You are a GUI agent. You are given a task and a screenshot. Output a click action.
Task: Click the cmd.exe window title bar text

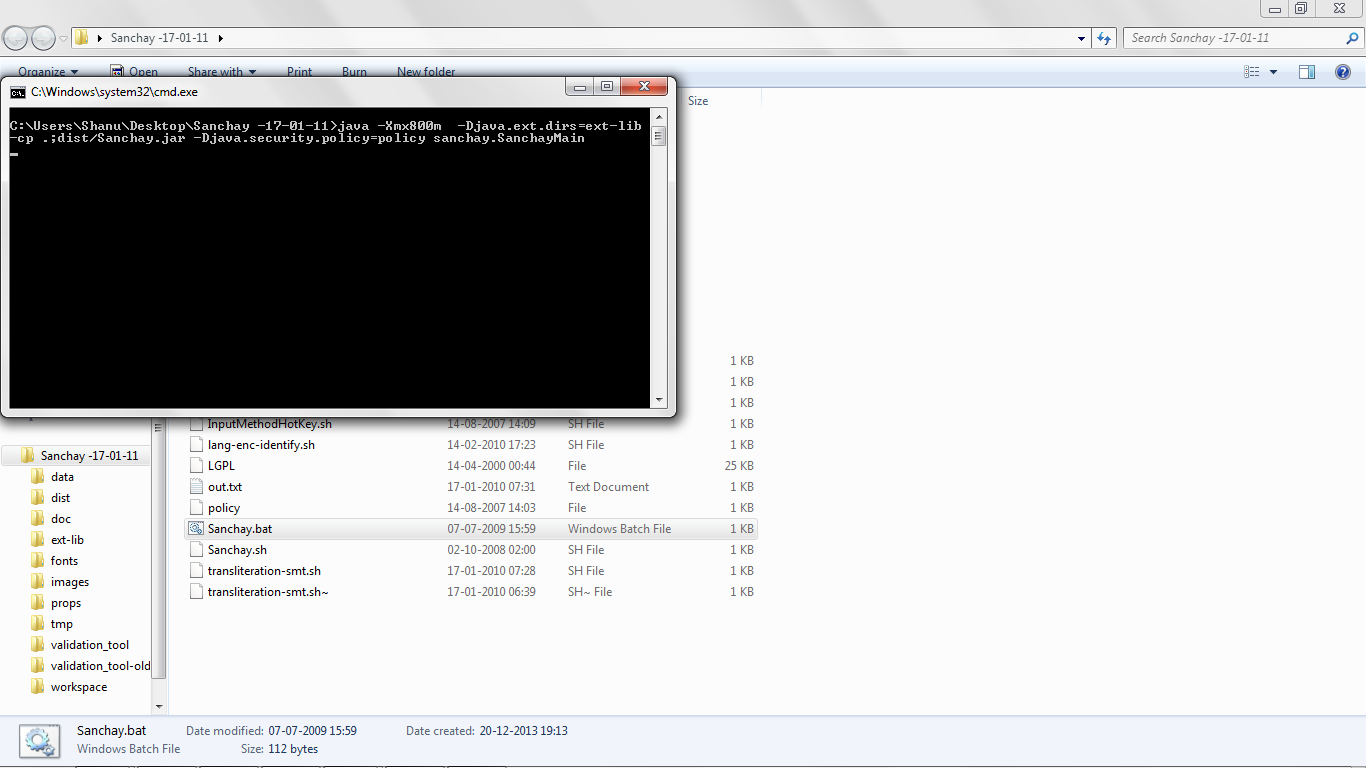114,91
